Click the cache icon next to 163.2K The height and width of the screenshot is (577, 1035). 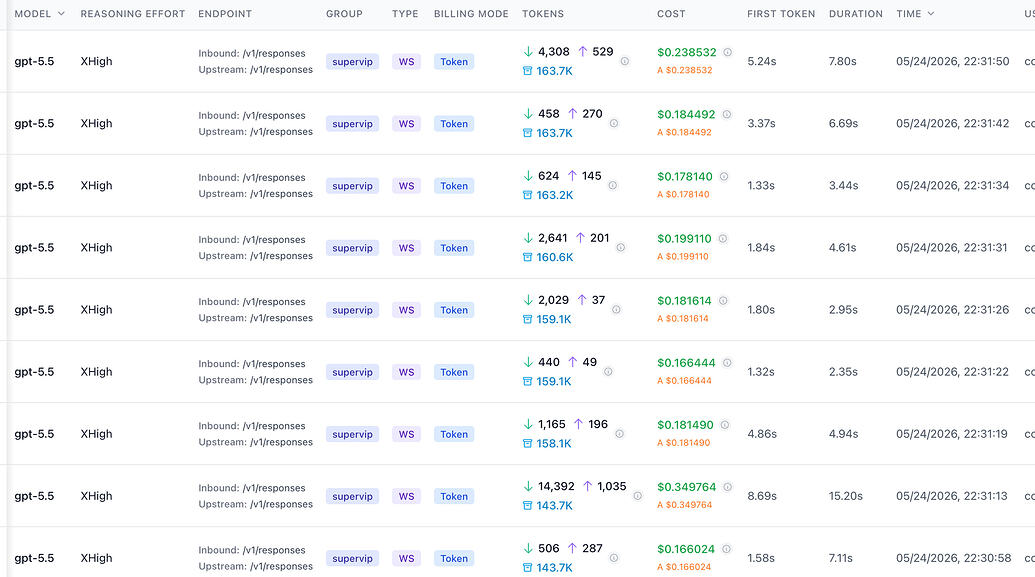coord(527,195)
